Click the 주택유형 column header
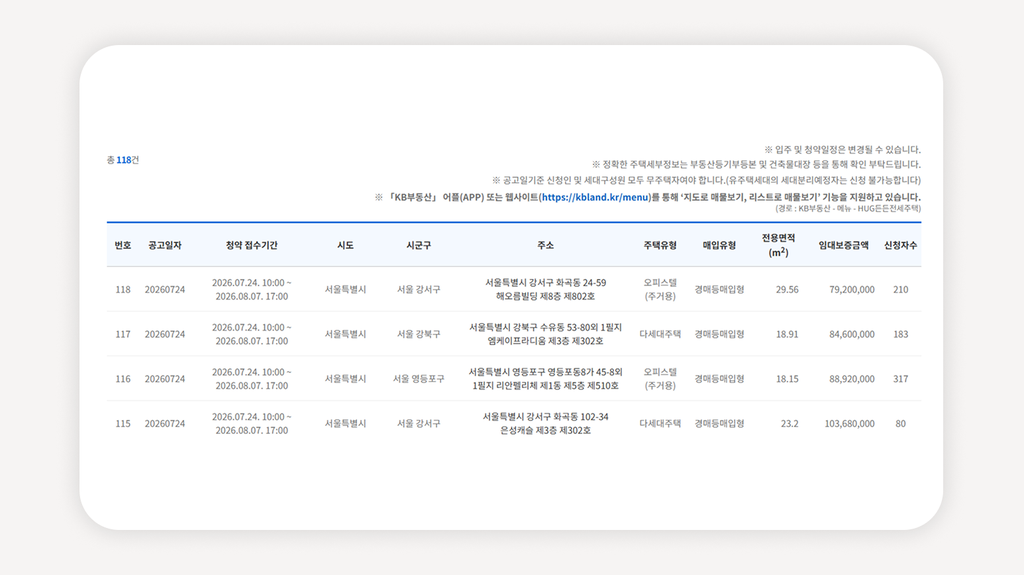Viewport: 1024px width, 575px height. click(x=660, y=245)
